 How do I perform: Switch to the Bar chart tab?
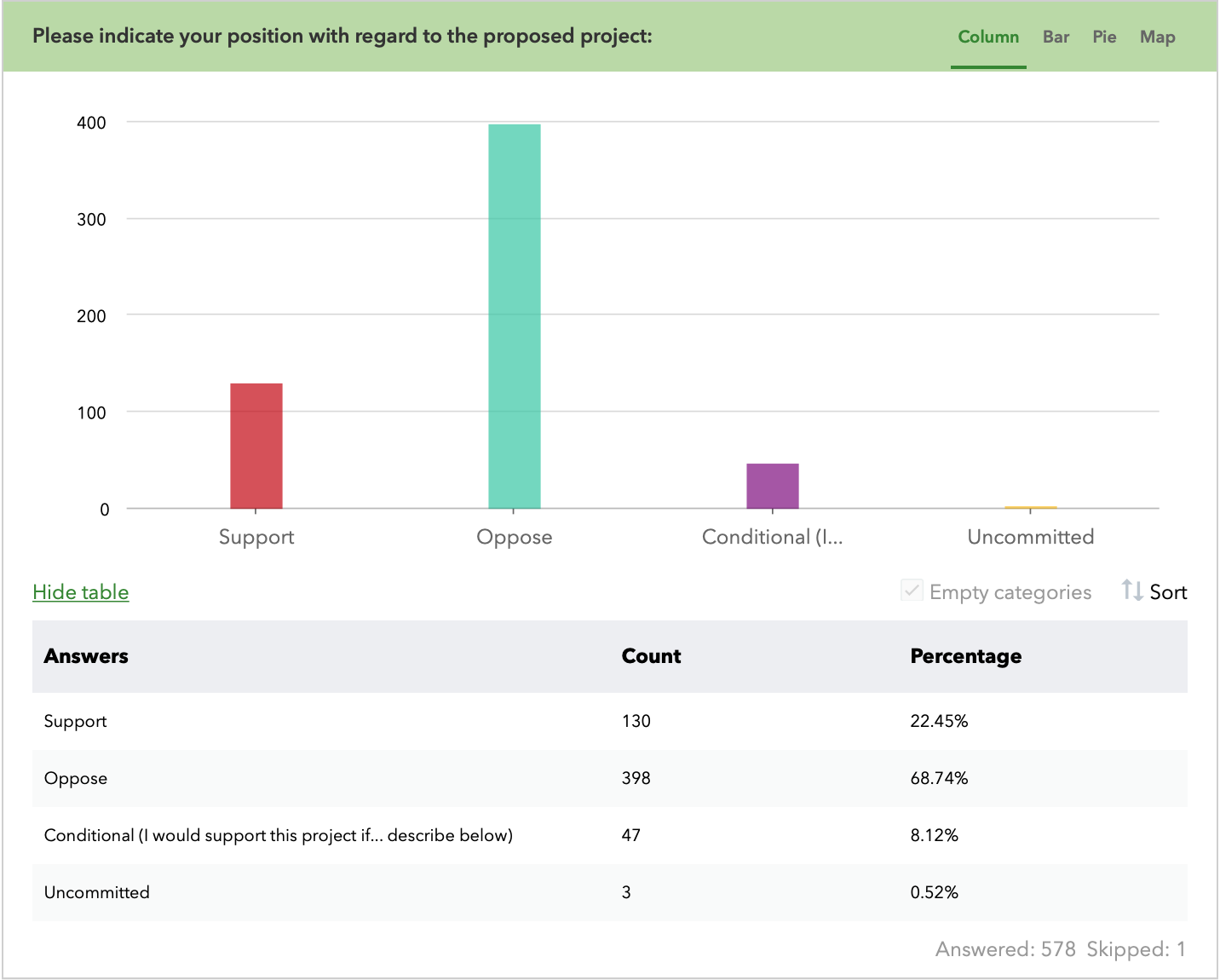point(1056,37)
